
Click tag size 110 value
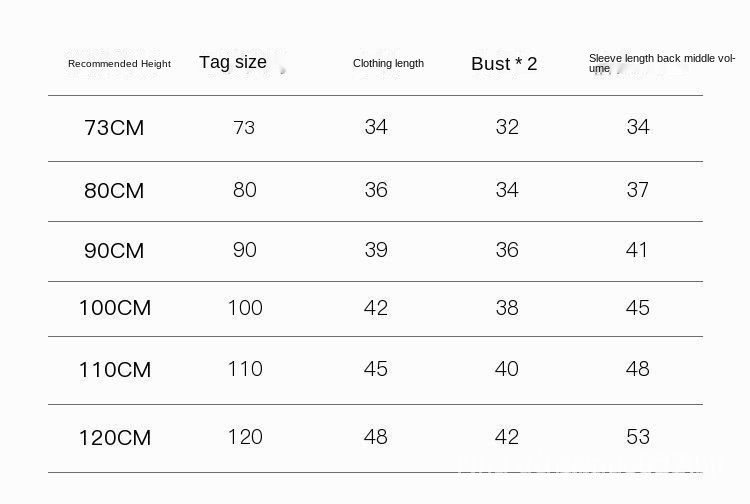point(244,369)
